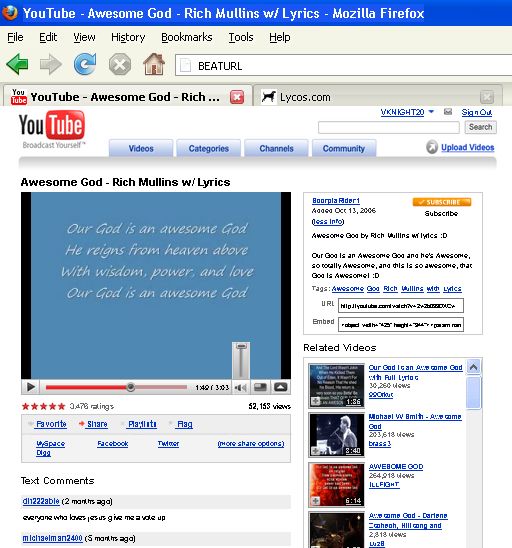
Task: Switch to the Lycos.com tab
Action: pyautogui.click(x=377, y=97)
